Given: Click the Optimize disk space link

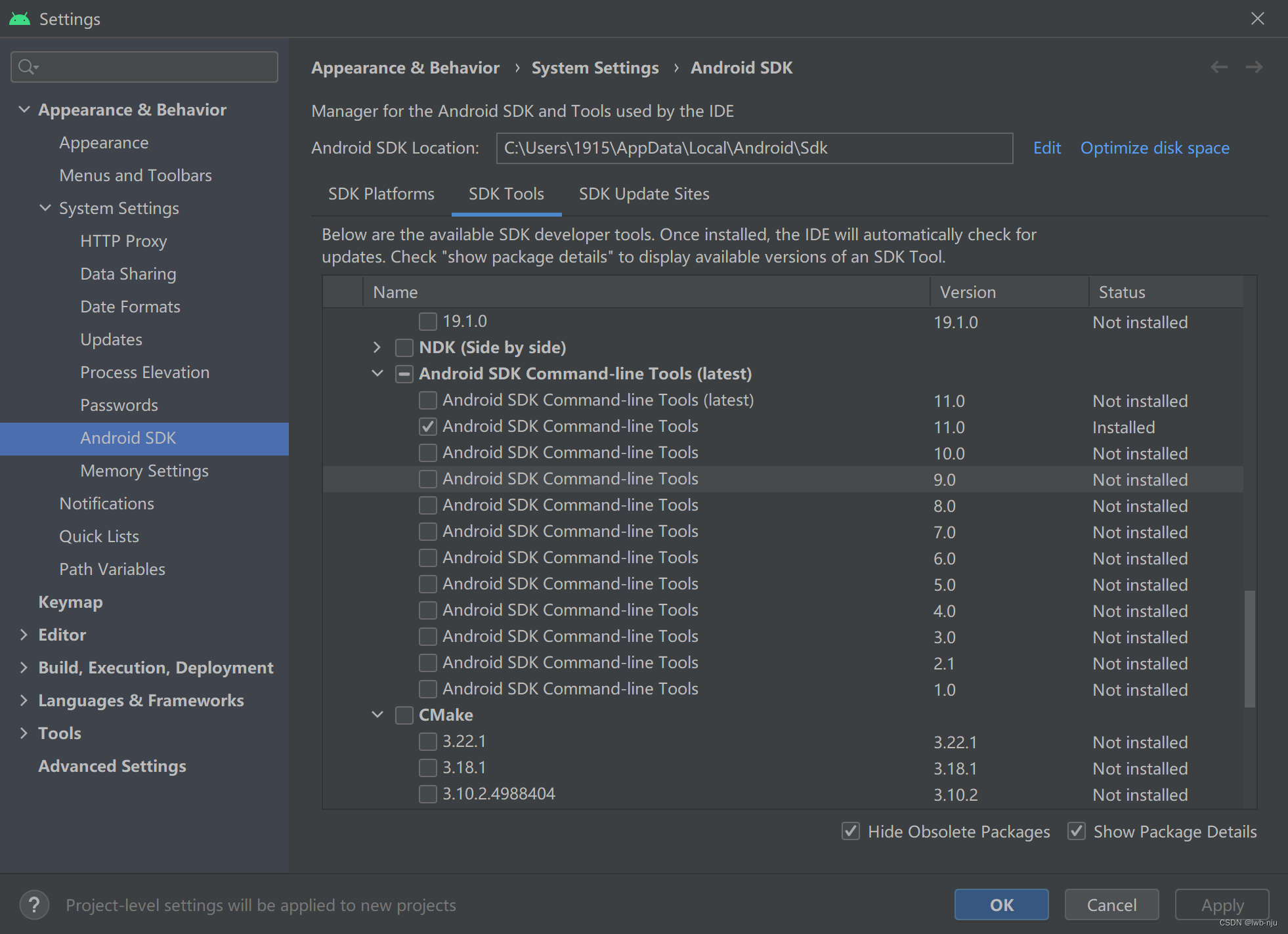Looking at the screenshot, I should coord(1154,148).
